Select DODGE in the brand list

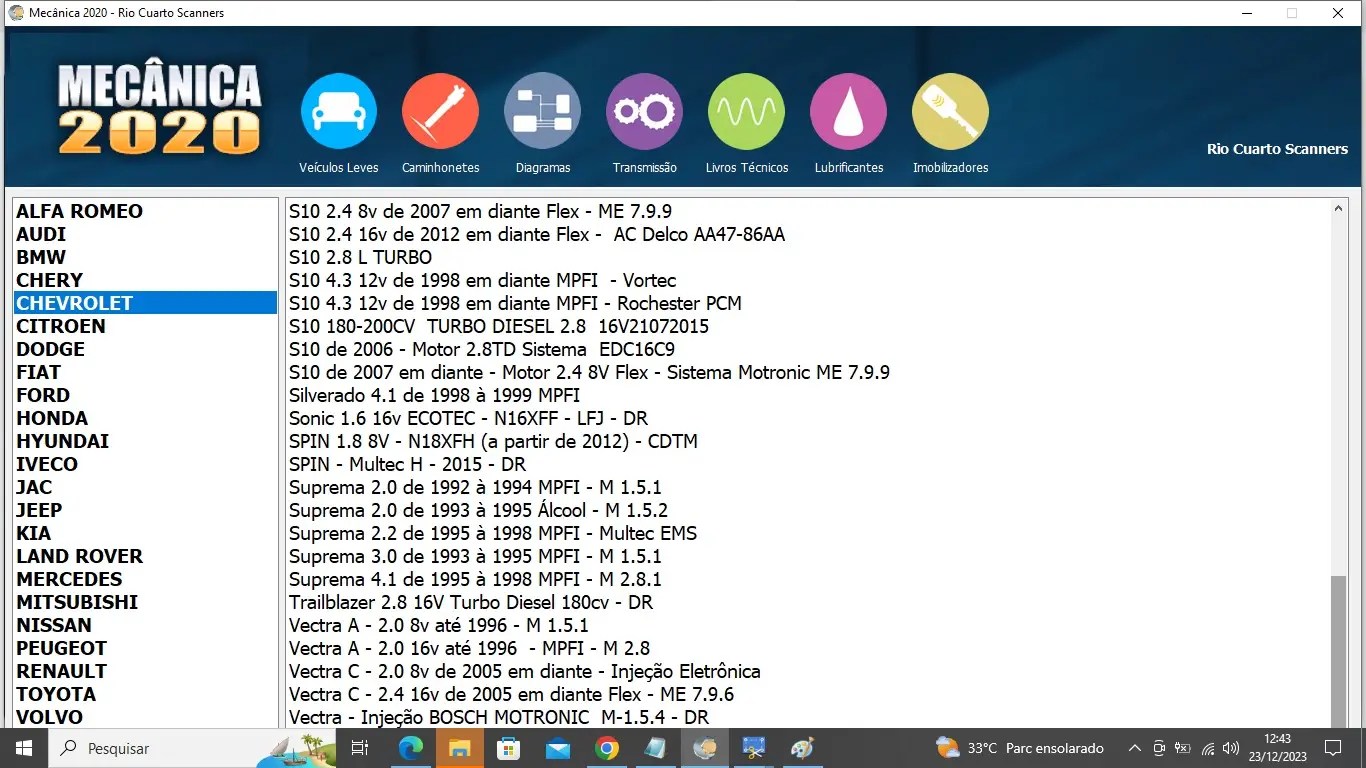(145, 349)
